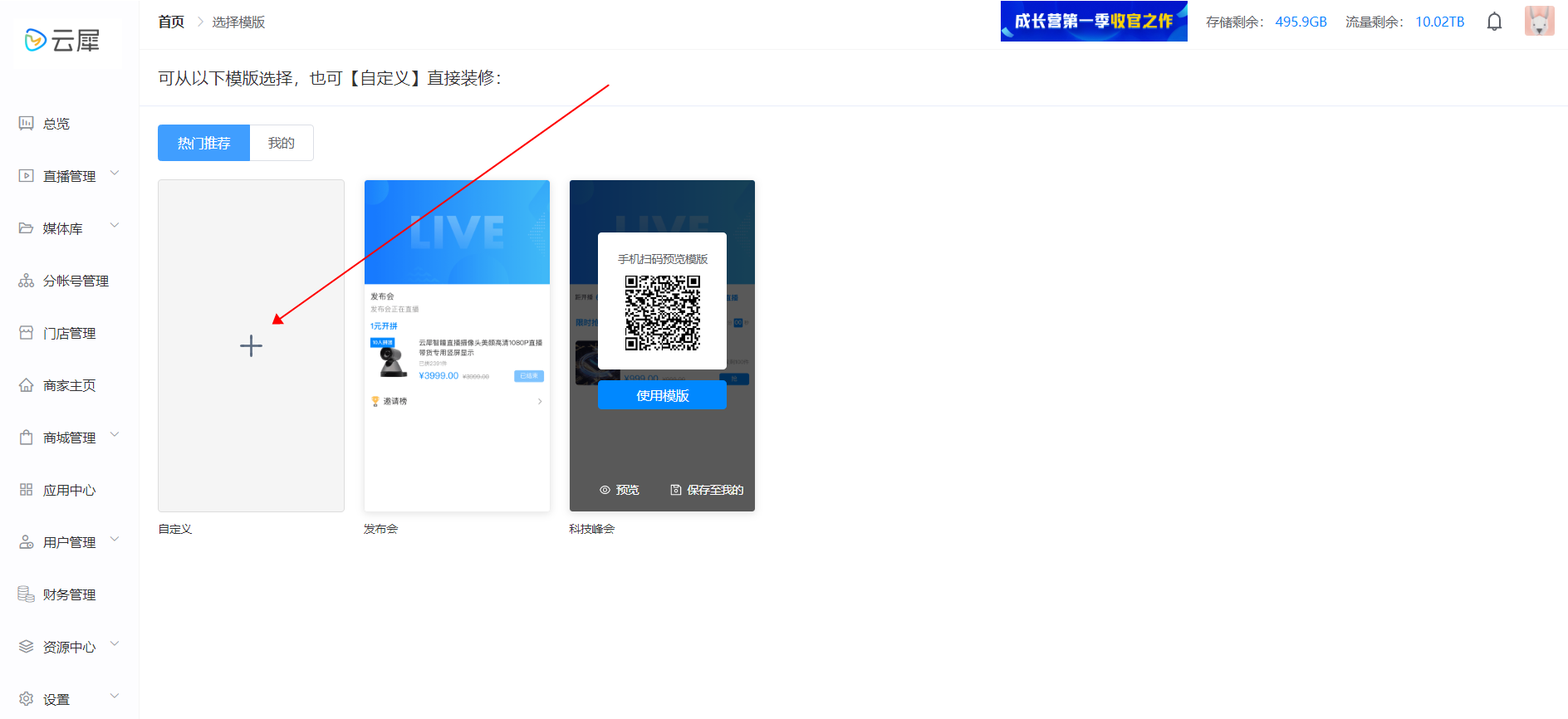Click the 495.9GB storage remaining value
1568x719 pixels.
click(1301, 22)
